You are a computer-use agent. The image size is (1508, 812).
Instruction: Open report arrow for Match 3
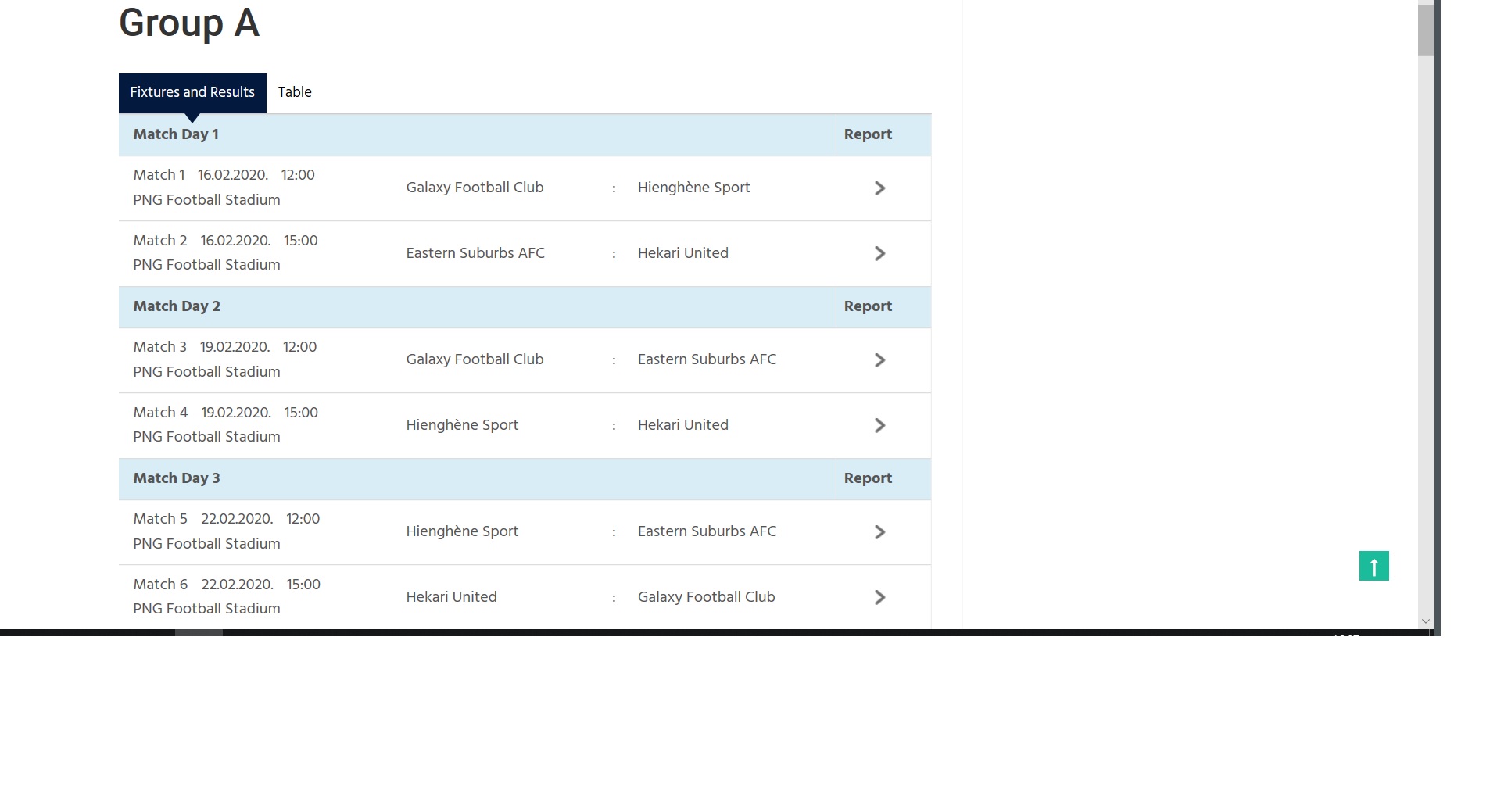coord(879,360)
